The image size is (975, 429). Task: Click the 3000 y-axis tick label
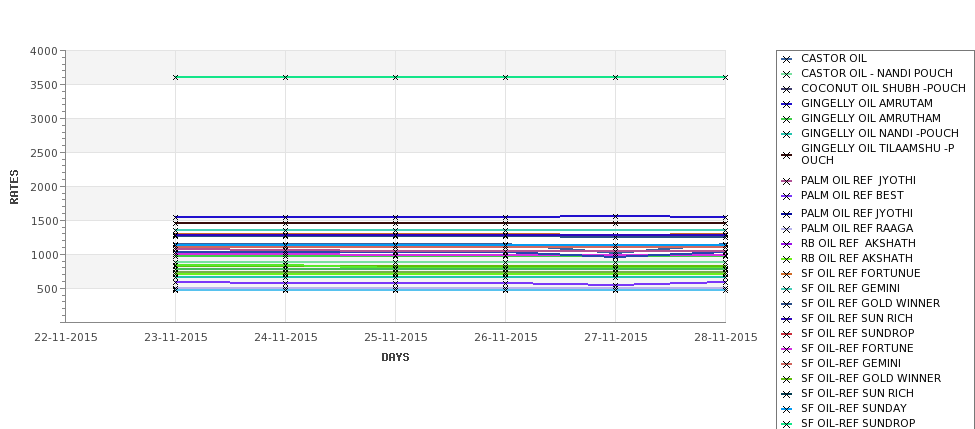tap(44, 119)
